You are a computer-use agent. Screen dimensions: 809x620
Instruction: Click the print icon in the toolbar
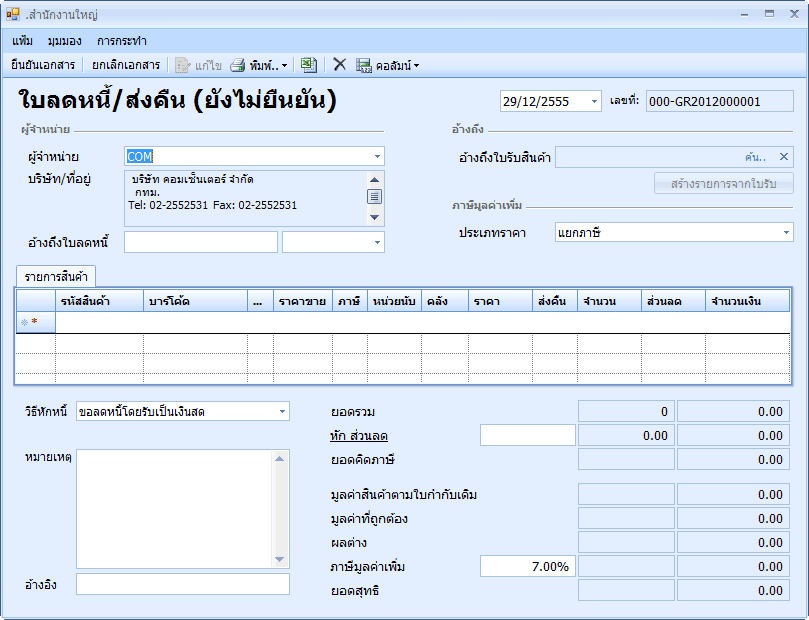tap(238, 65)
